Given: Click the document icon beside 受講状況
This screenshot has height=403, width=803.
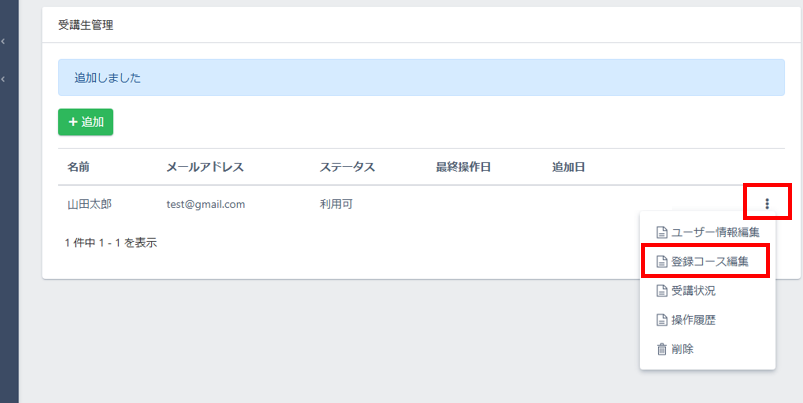Looking at the screenshot, I should (x=661, y=291).
